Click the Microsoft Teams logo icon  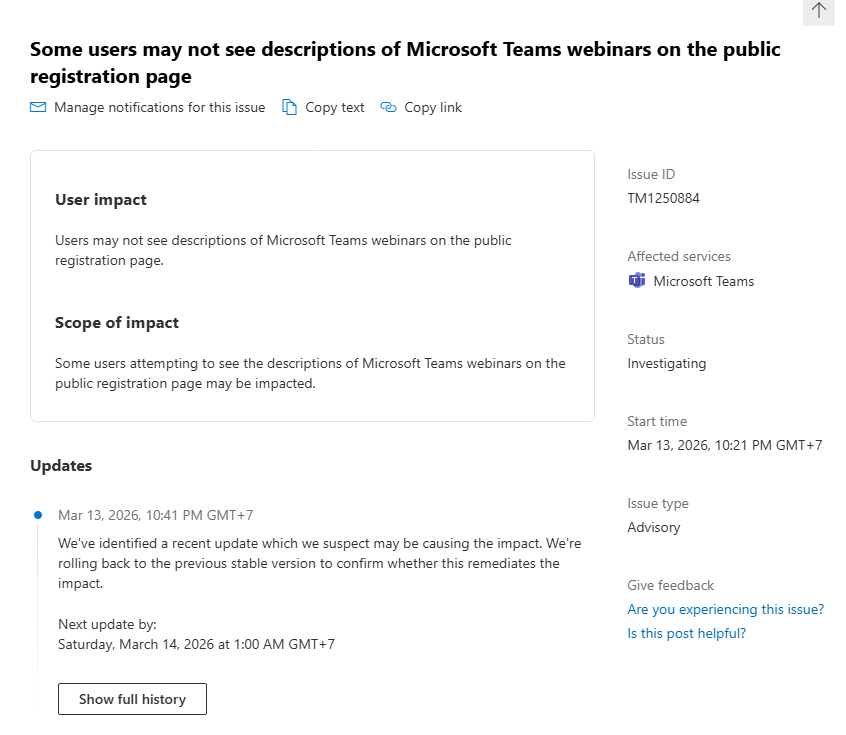pyautogui.click(x=637, y=281)
